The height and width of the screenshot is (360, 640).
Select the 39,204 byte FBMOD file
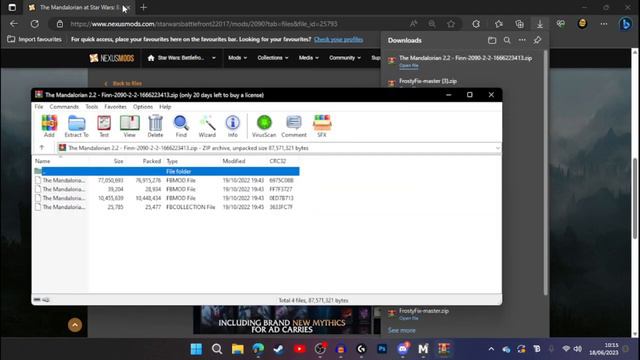coord(167,189)
